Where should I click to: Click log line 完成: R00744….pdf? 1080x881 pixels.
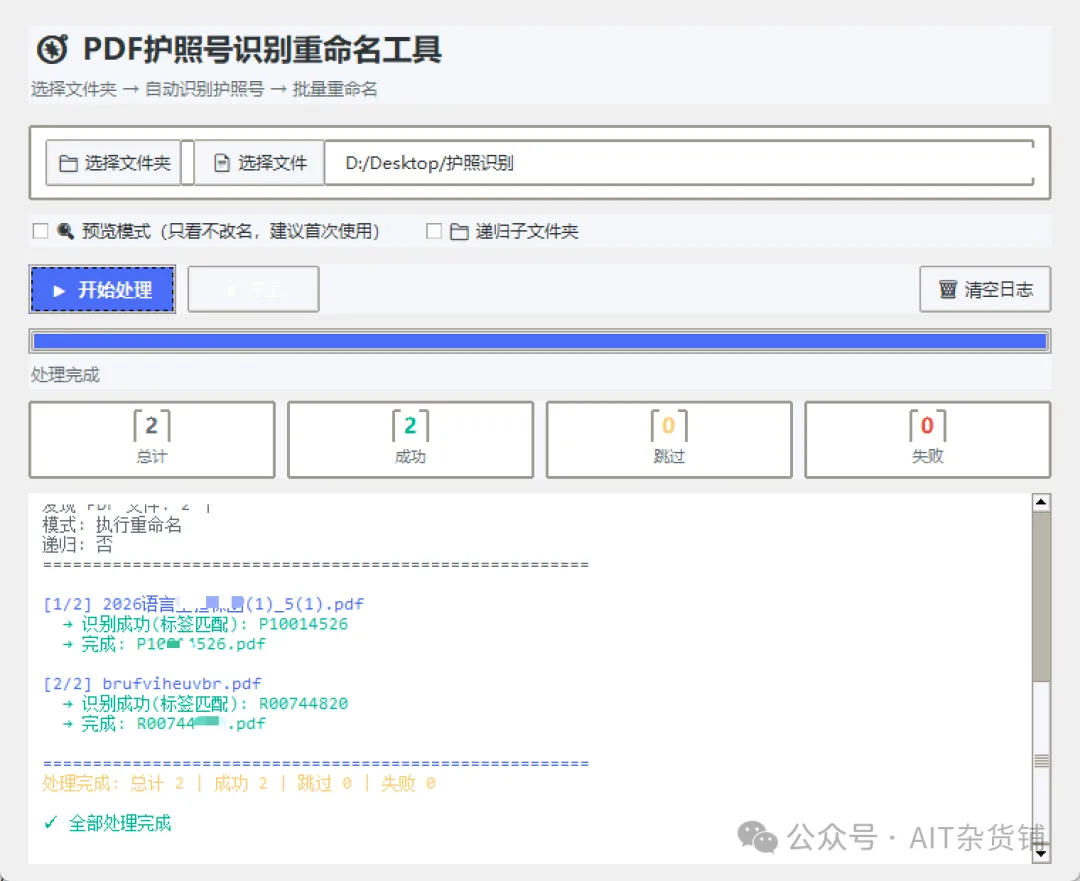click(164, 723)
